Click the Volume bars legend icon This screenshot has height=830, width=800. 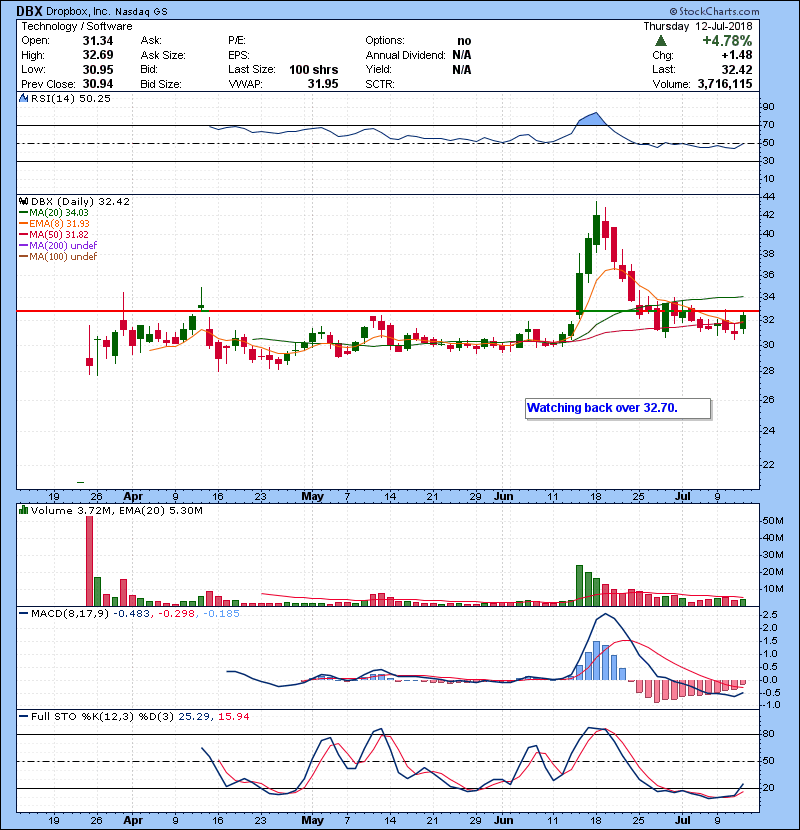[x=24, y=511]
